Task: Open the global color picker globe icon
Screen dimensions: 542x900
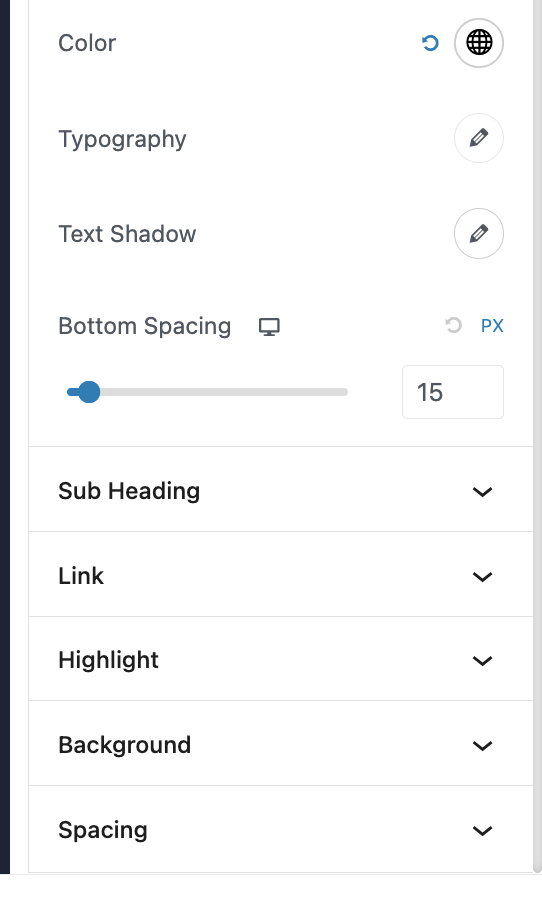Action: [479, 43]
